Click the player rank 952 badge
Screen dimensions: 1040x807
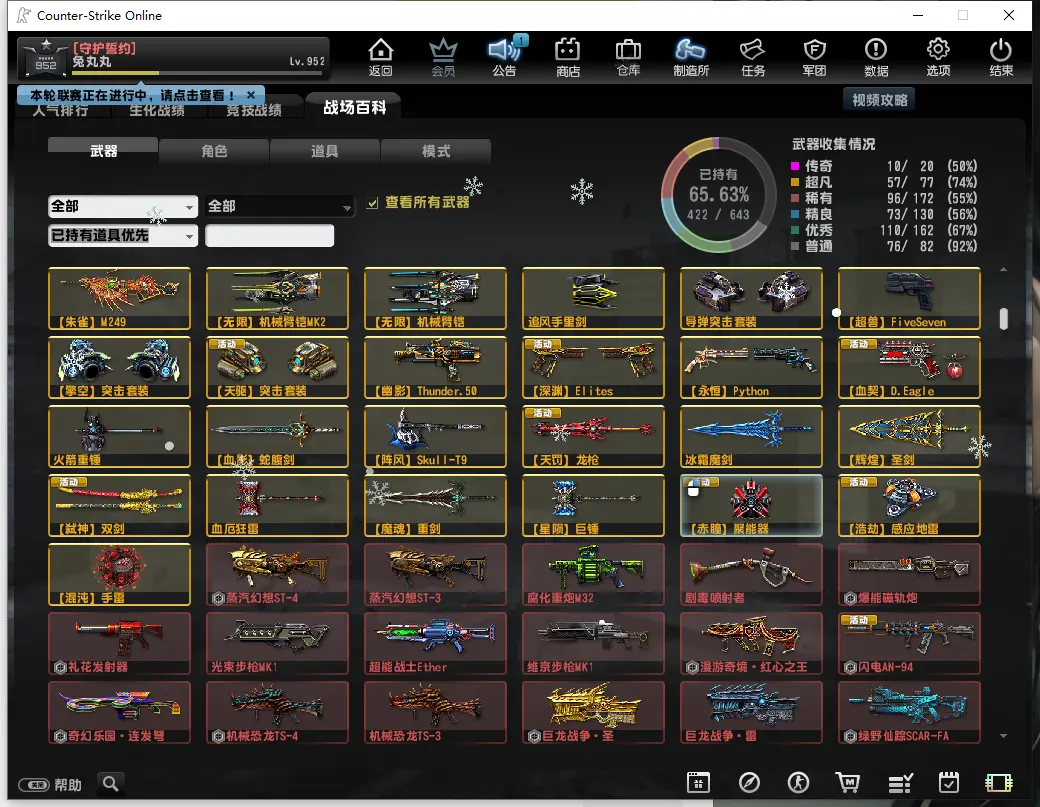click(x=45, y=57)
